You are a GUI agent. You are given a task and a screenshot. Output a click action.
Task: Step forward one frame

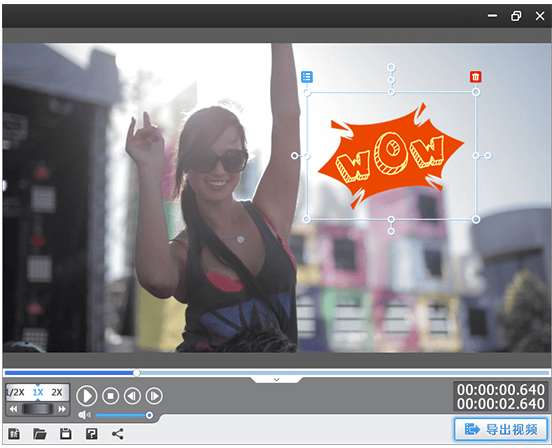154,396
